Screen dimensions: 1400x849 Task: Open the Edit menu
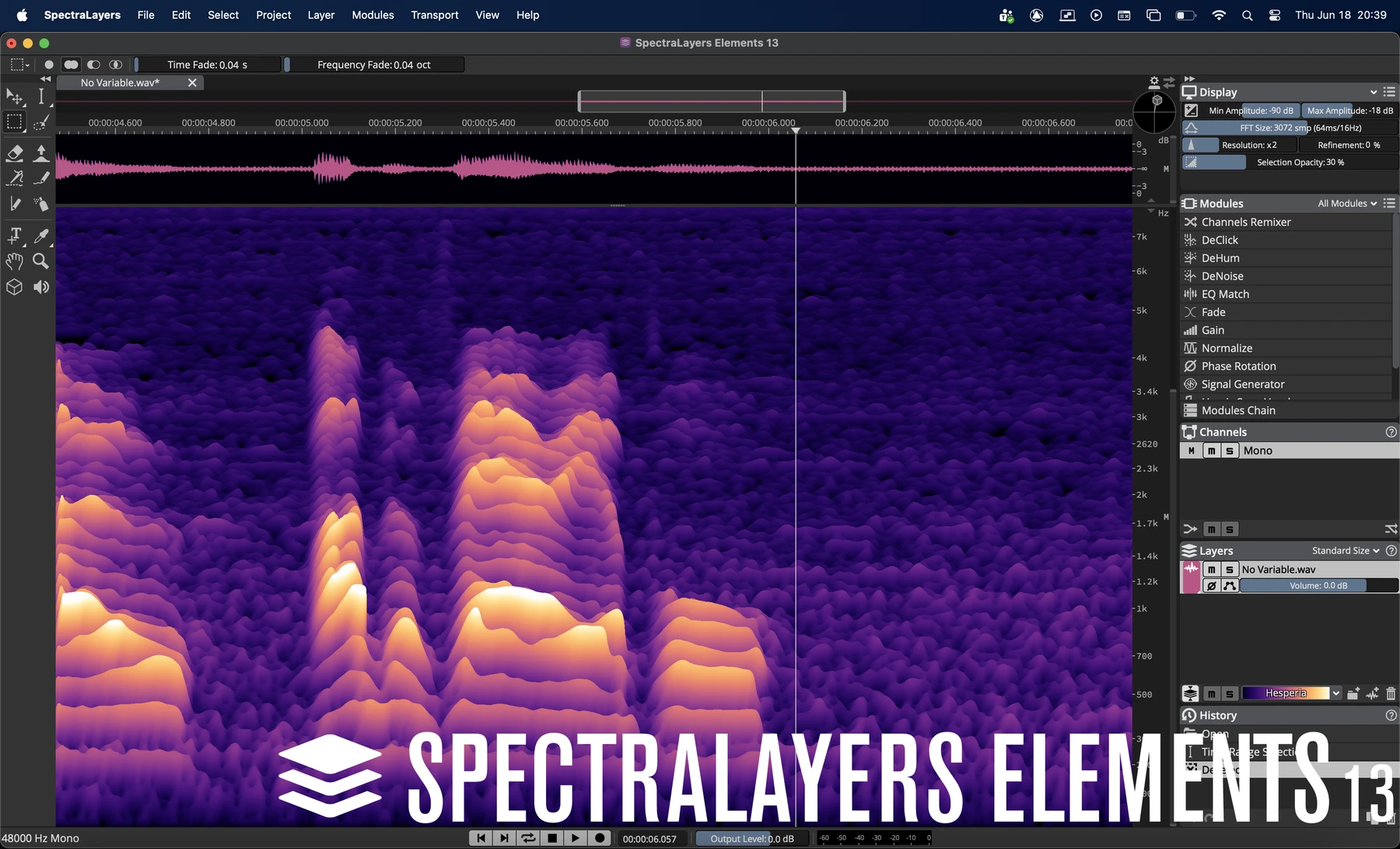pos(181,15)
